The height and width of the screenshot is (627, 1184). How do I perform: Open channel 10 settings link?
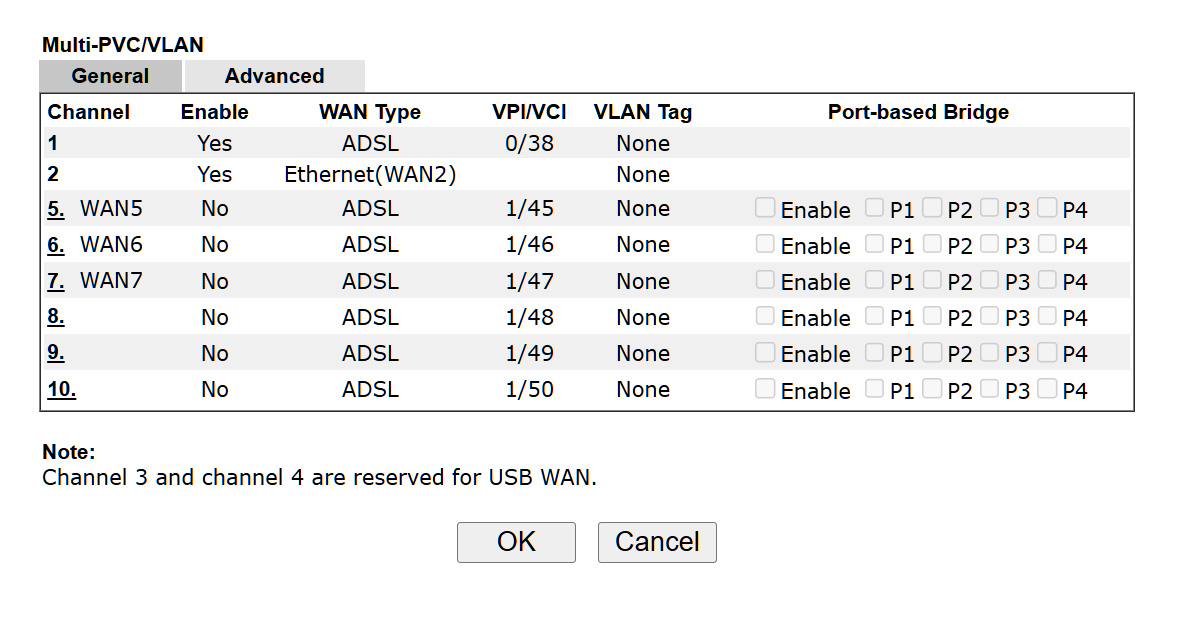point(61,389)
